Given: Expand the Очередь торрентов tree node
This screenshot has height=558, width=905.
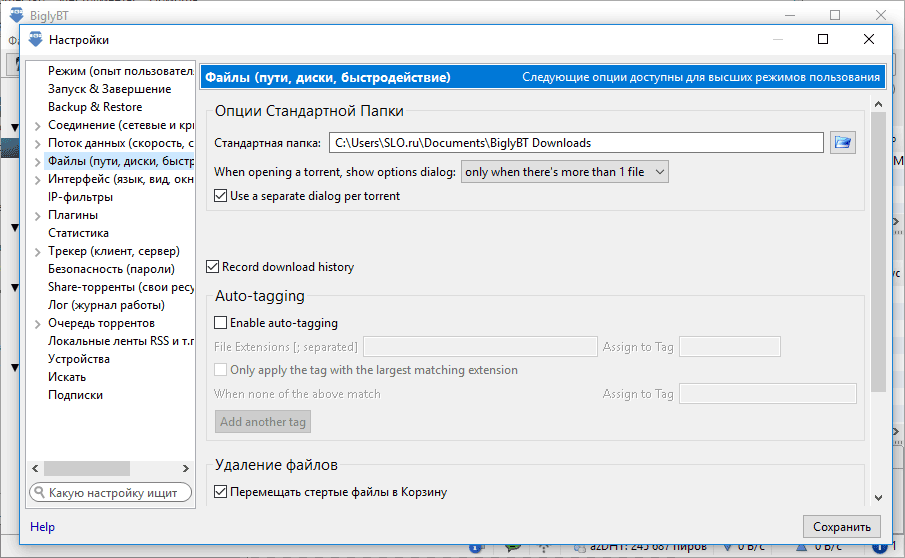Looking at the screenshot, I should pyautogui.click(x=38, y=324).
